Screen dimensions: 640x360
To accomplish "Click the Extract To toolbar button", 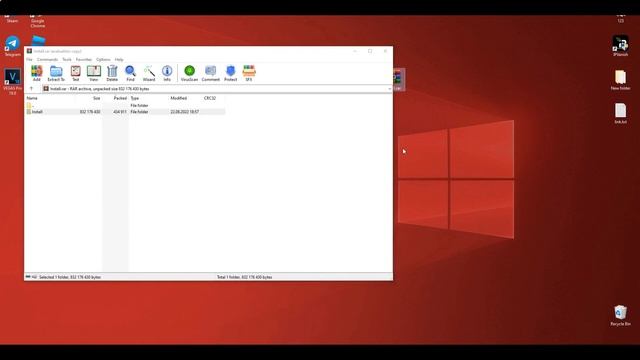I will click(x=56, y=73).
